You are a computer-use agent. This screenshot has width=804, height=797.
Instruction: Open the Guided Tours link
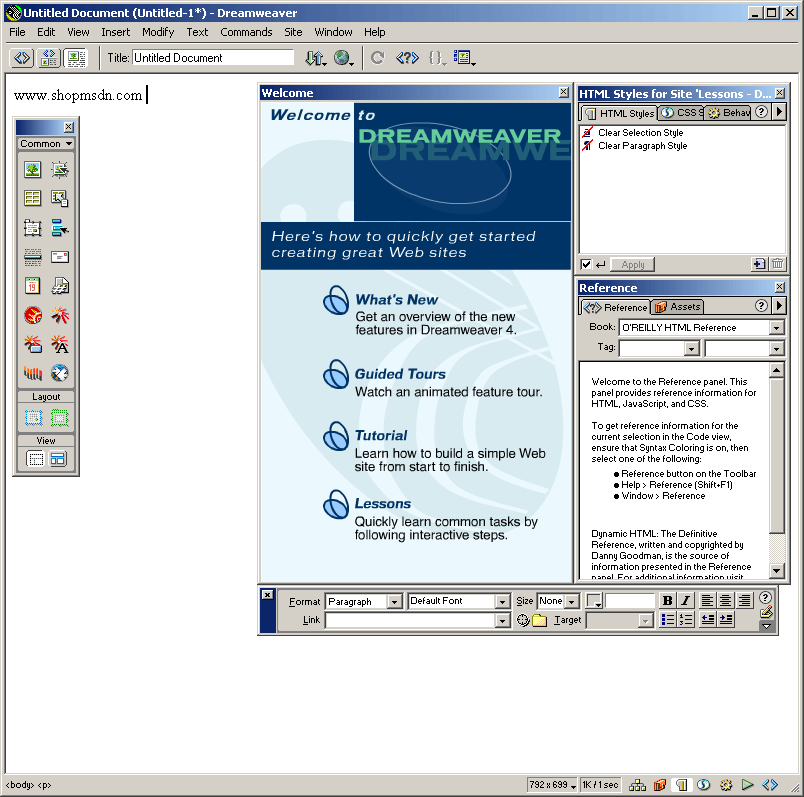click(400, 374)
